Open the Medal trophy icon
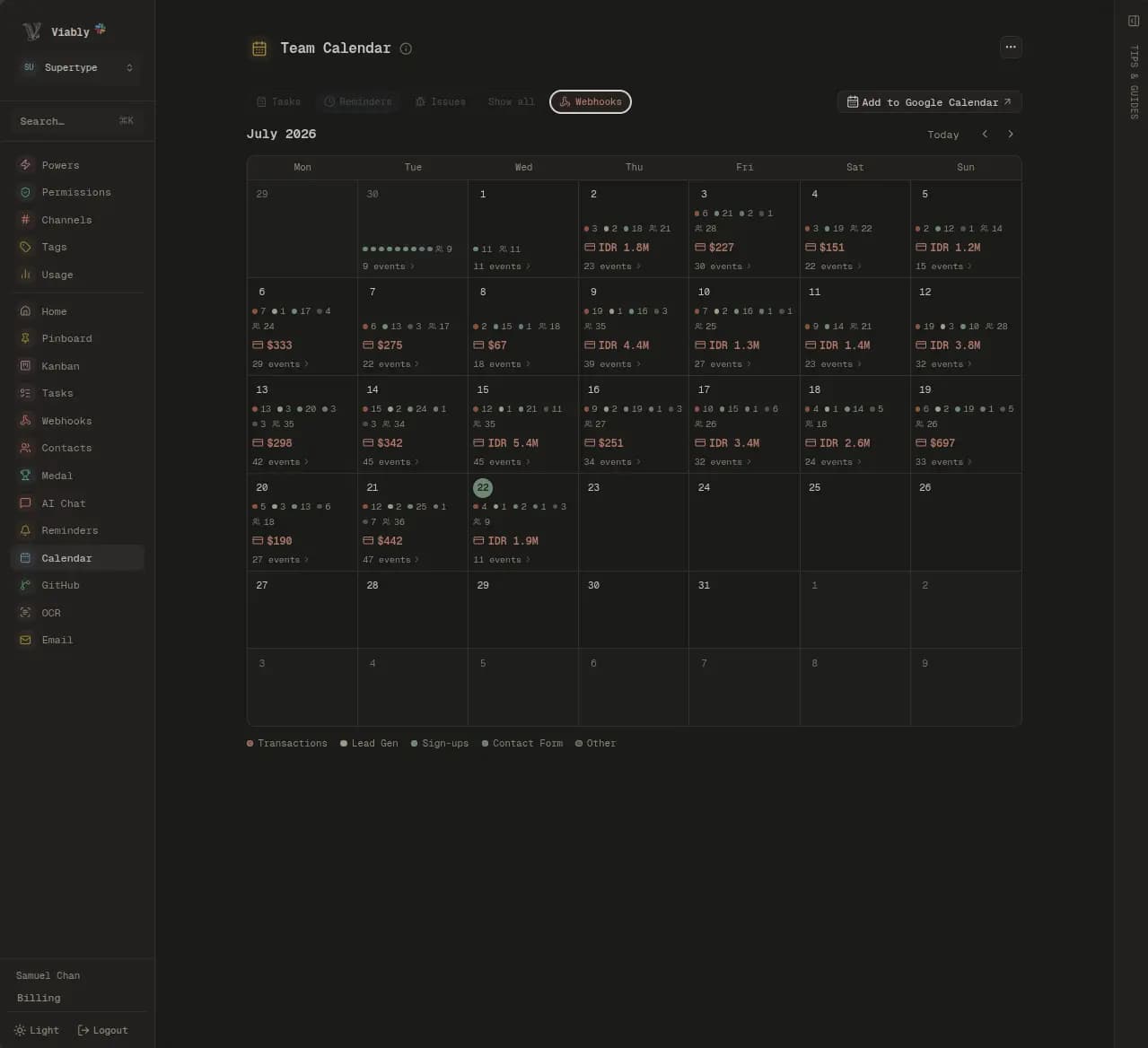 pos(25,476)
